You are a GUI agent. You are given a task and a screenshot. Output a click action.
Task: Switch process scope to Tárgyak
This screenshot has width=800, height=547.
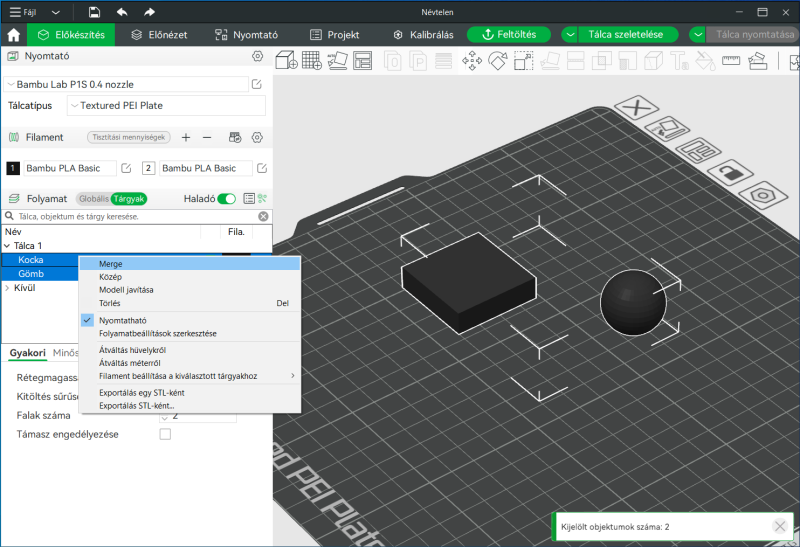pos(129,198)
